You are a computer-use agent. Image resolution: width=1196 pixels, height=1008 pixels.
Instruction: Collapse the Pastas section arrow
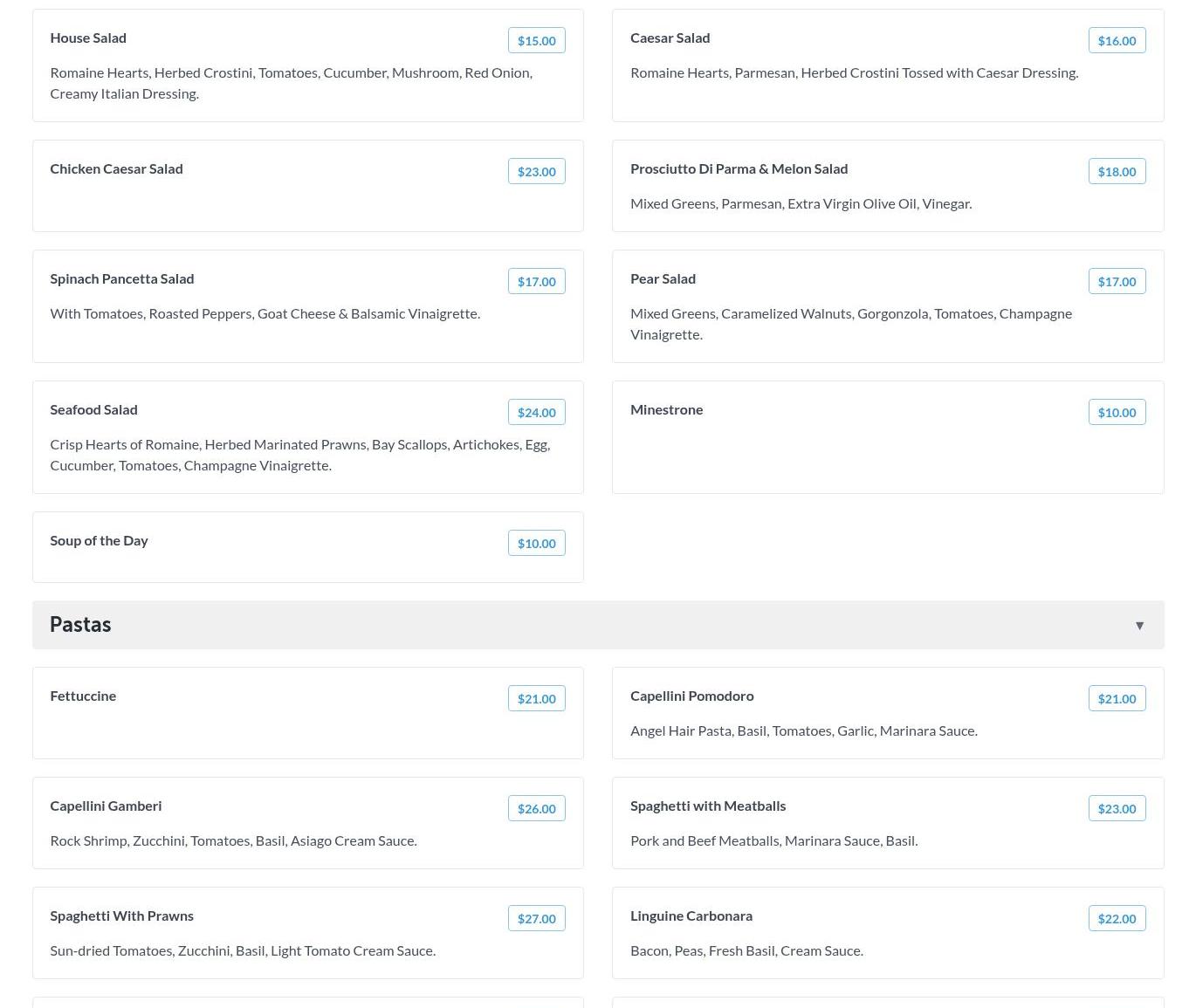coord(1139,626)
